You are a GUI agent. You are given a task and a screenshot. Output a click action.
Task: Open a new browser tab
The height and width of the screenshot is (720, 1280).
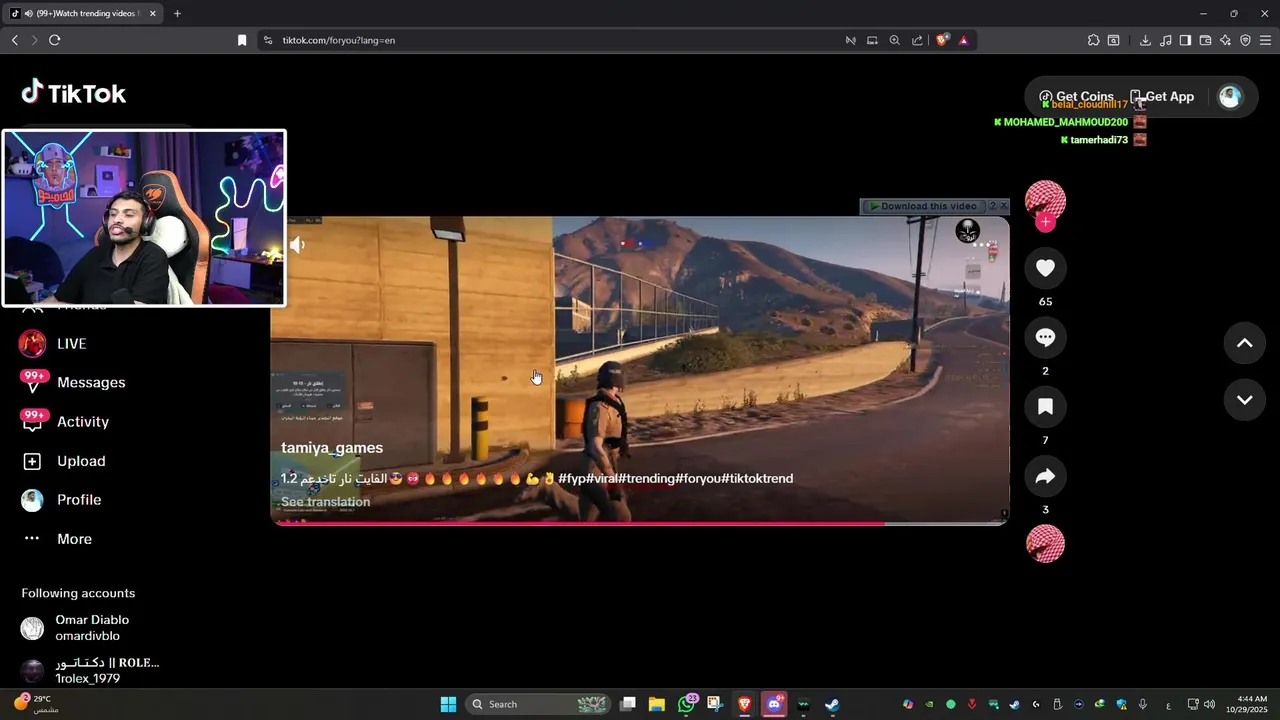(x=177, y=13)
